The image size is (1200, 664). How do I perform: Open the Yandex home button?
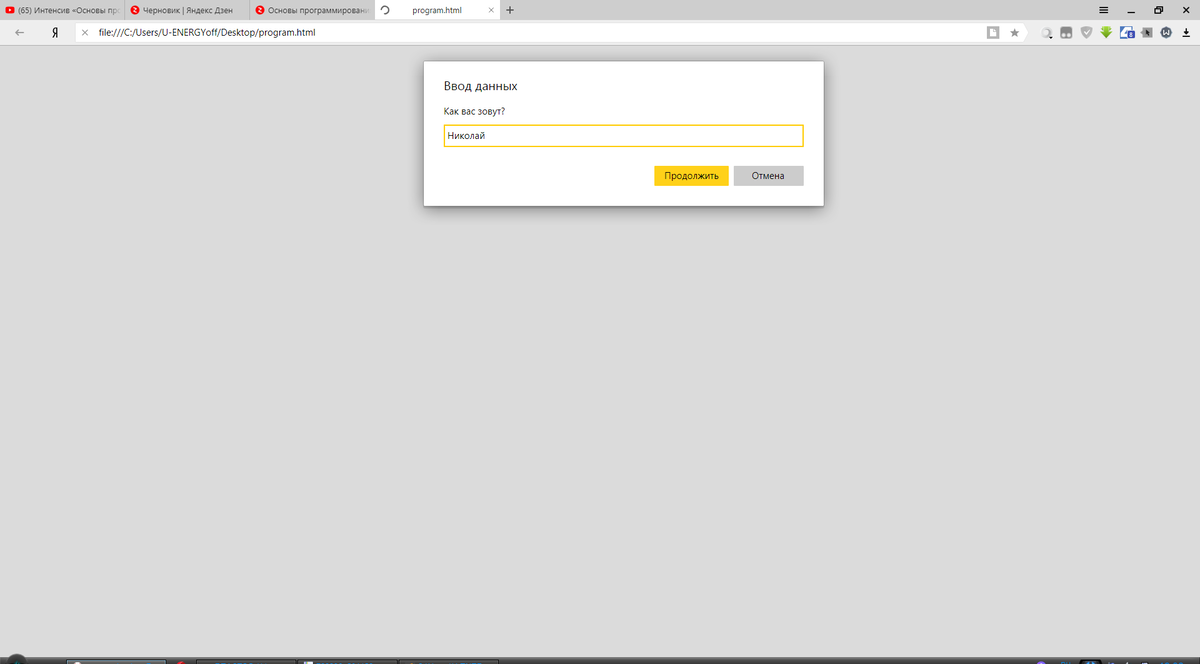point(55,33)
